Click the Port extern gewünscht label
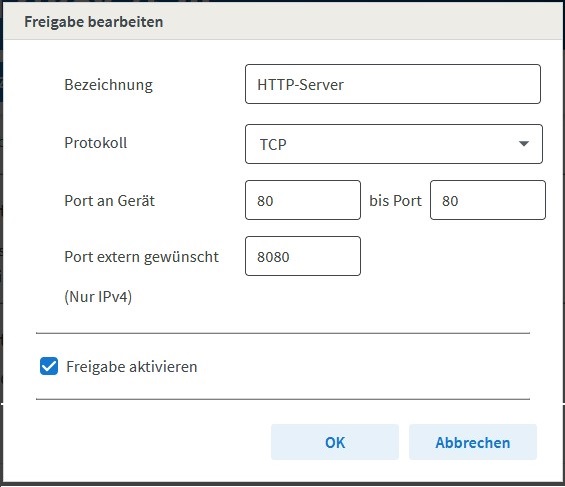The height and width of the screenshot is (487, 565). tap(141, 257)
